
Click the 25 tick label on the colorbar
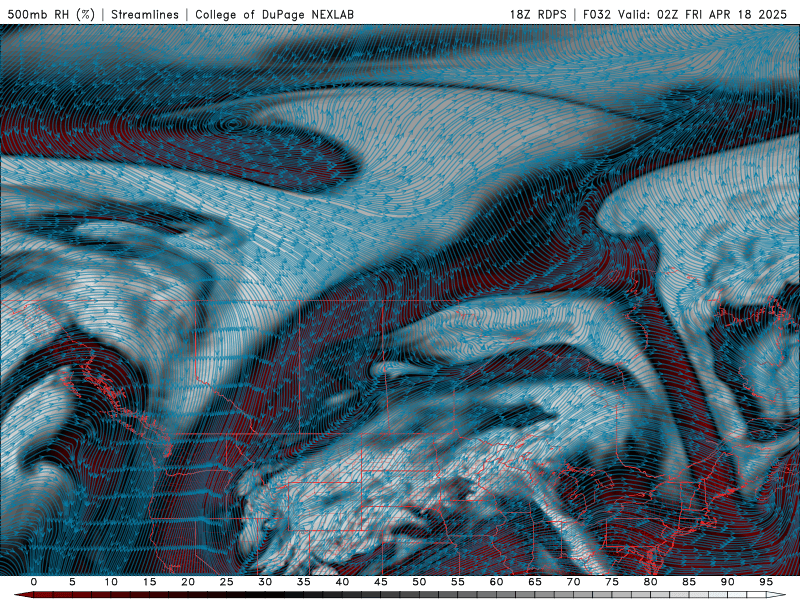pyautogui.click(x=227, y=582)
